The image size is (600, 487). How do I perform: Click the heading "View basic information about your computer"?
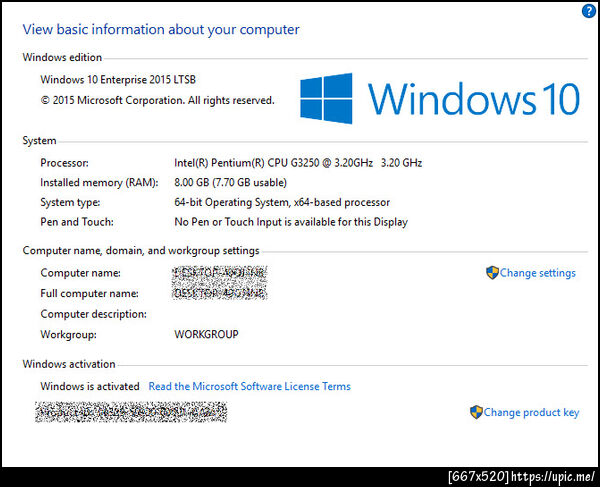point(161,30)
